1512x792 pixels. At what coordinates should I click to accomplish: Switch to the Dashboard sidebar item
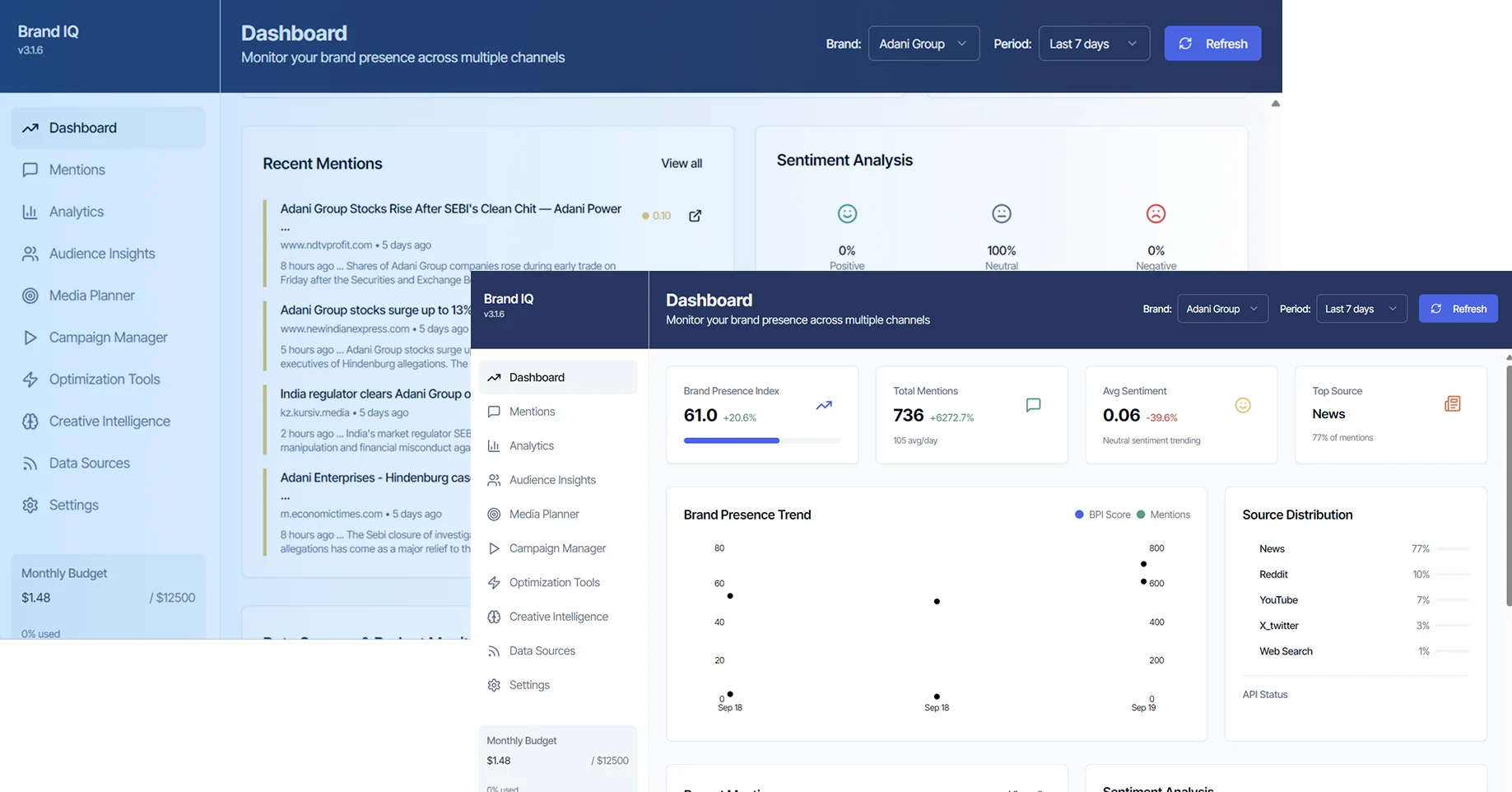point(536,377)
